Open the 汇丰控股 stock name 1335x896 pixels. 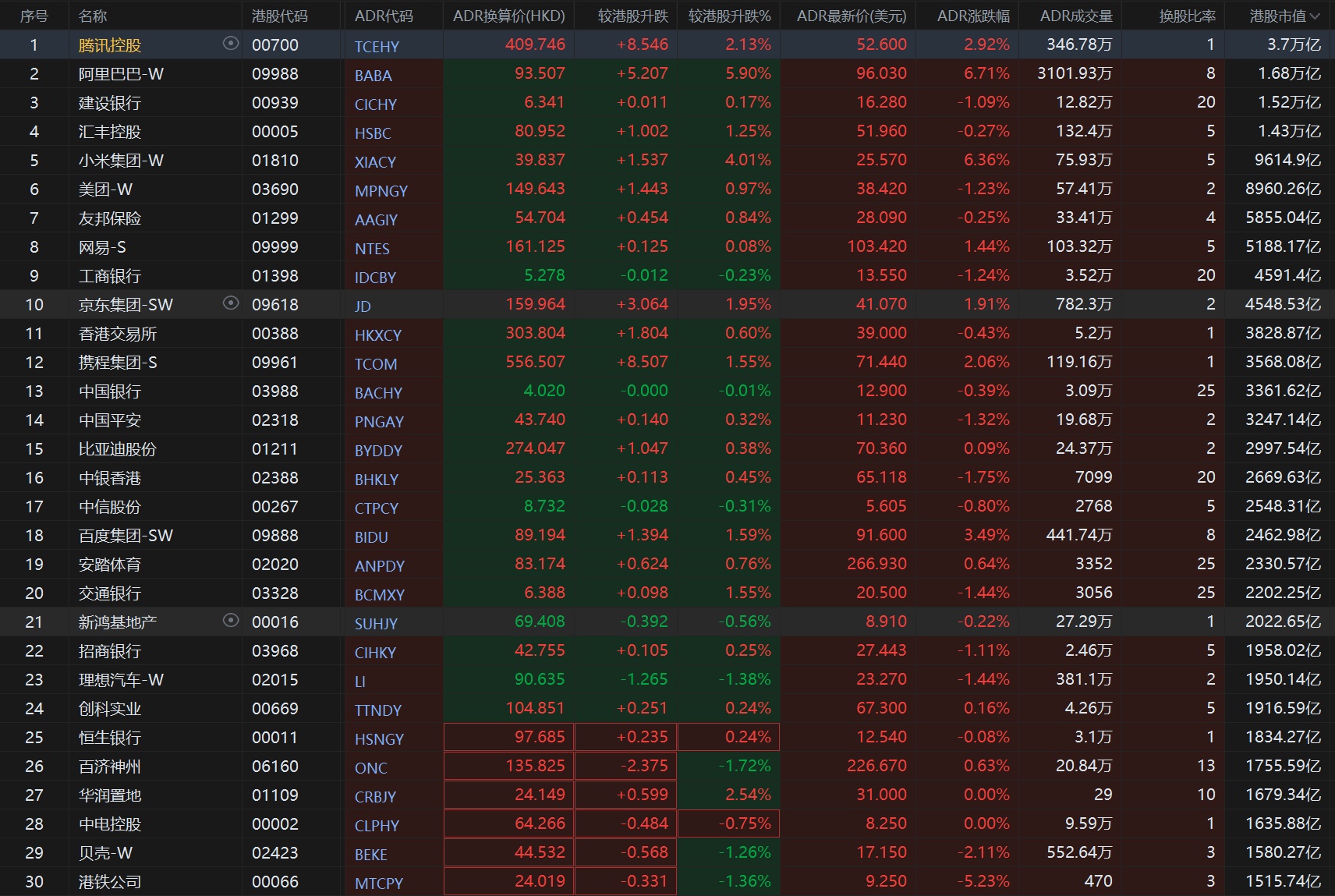(x=110, y=132)
